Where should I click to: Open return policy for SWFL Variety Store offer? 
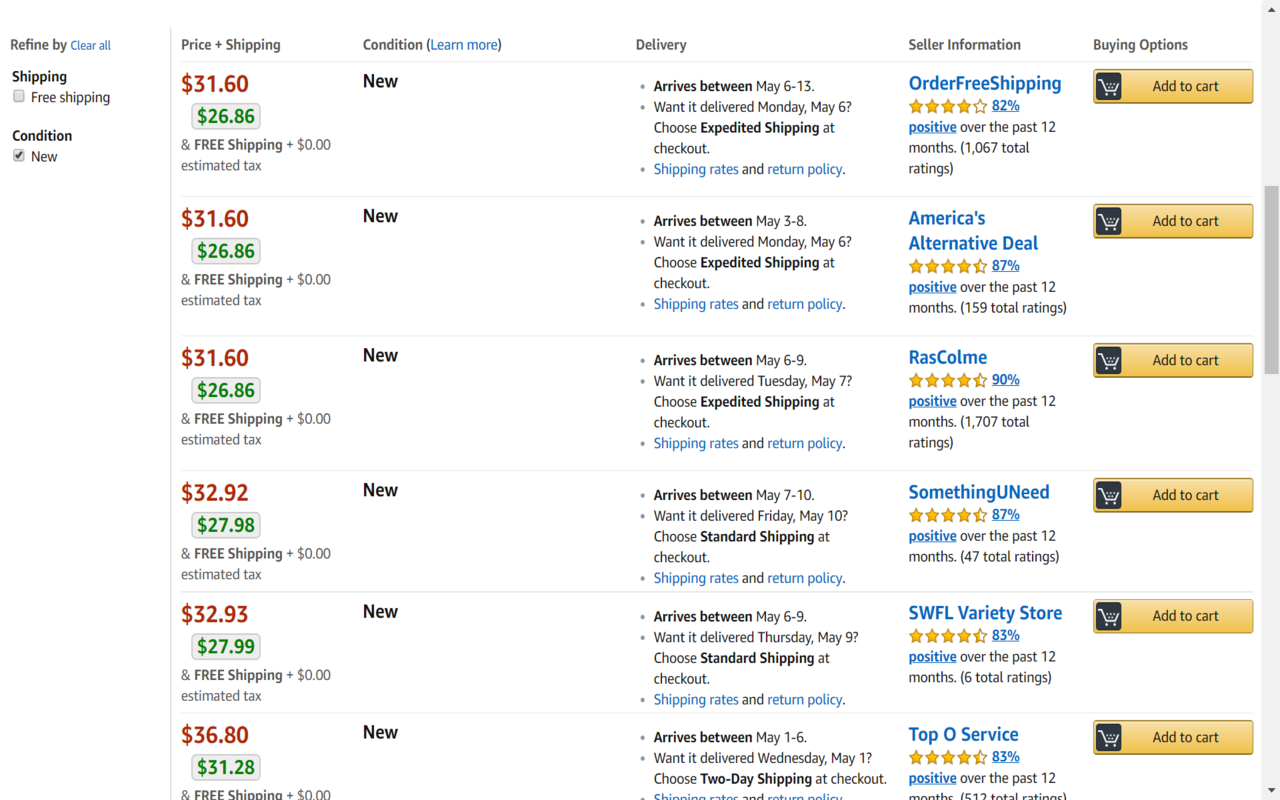(x=805, y=699)
